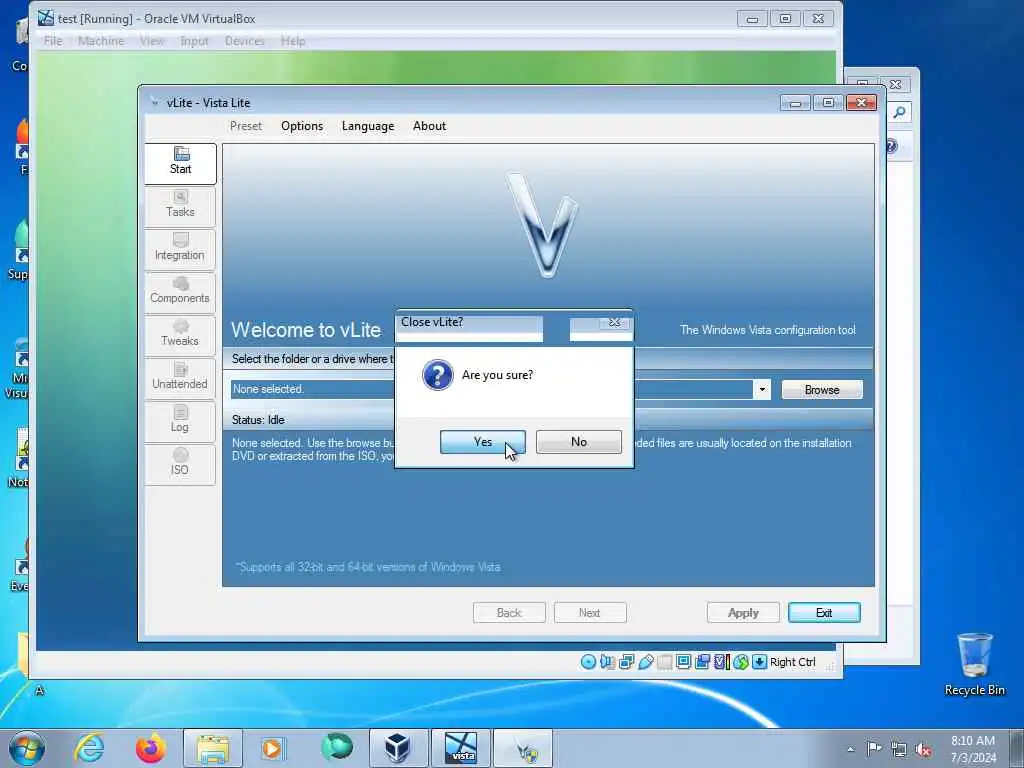
Task: Show hidden system tray icons arrow
Action: (x=850, y=749)
